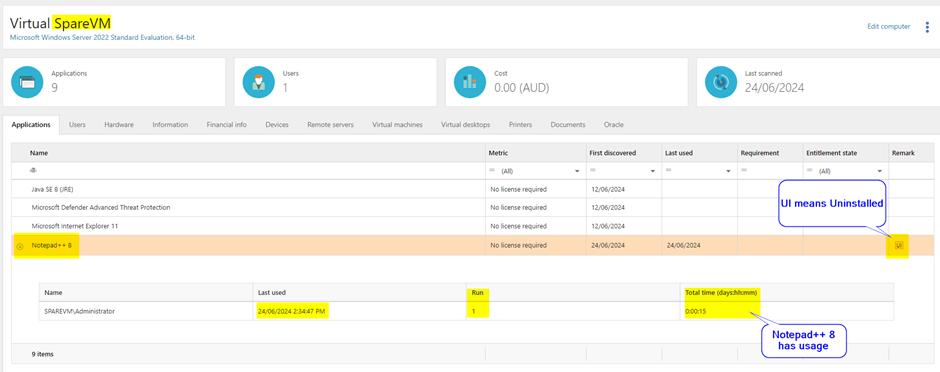
Task: Open the Last used date filter dropdown
Action: pos(728,171)
